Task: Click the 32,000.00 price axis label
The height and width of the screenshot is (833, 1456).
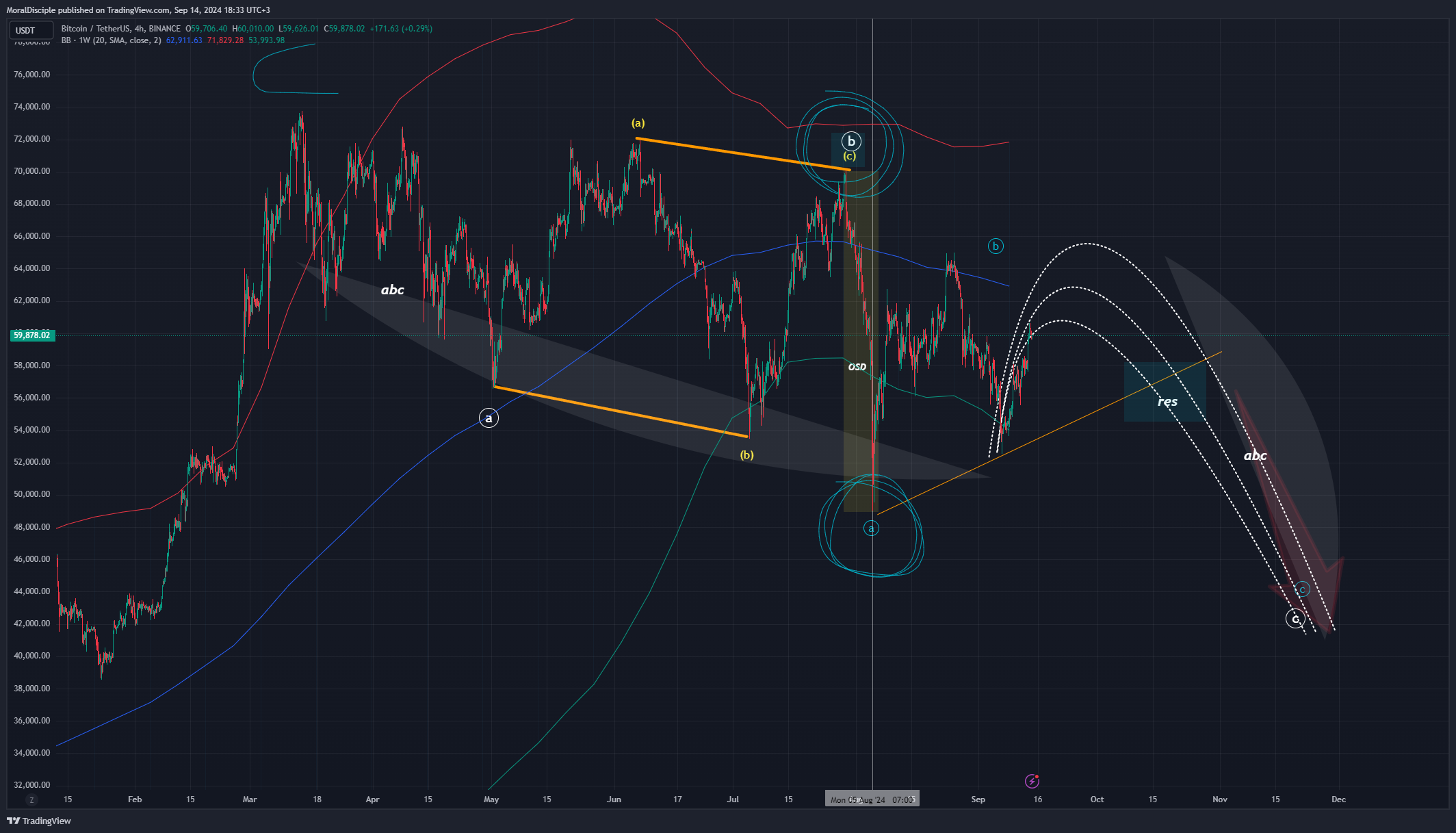Action: point(32,785)
